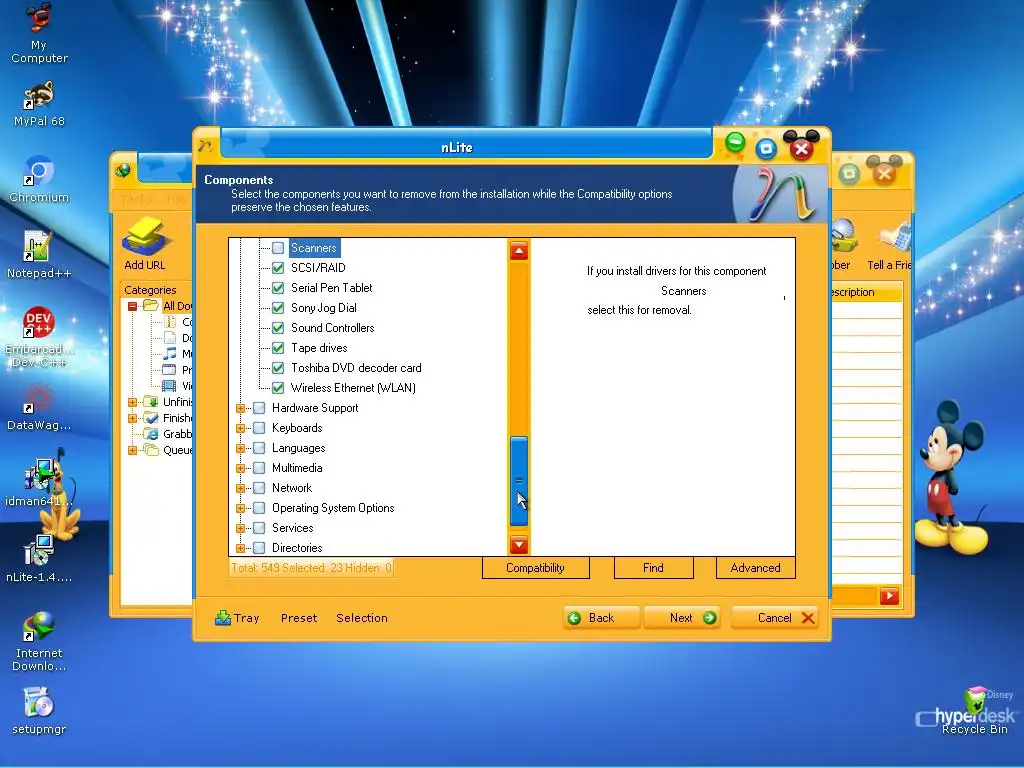Check the Operating System Options checkbox
Viewport: 1024px width, 768px height.
[x=259, y=508]
